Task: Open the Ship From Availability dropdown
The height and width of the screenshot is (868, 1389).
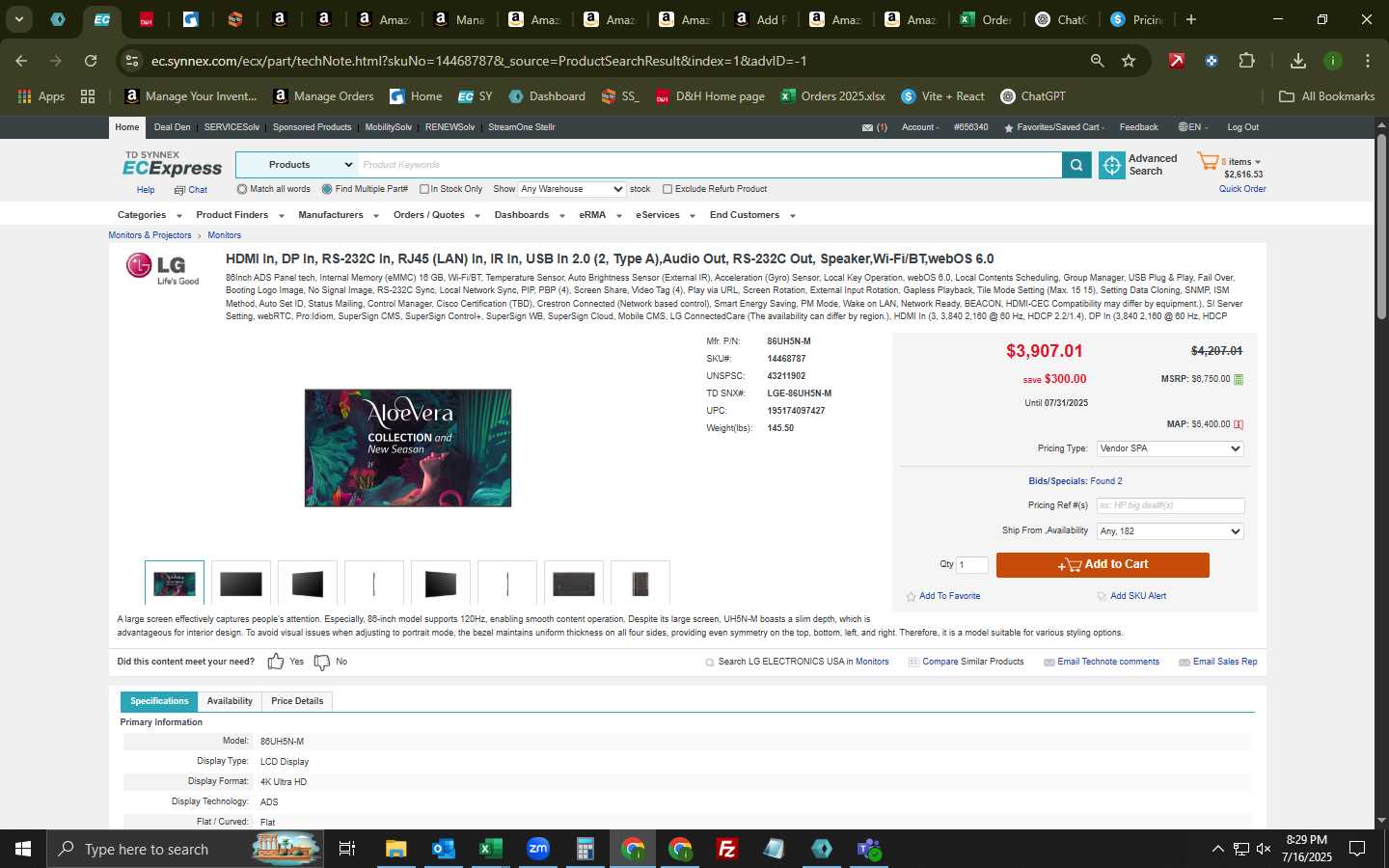Action: (1170, 531)
